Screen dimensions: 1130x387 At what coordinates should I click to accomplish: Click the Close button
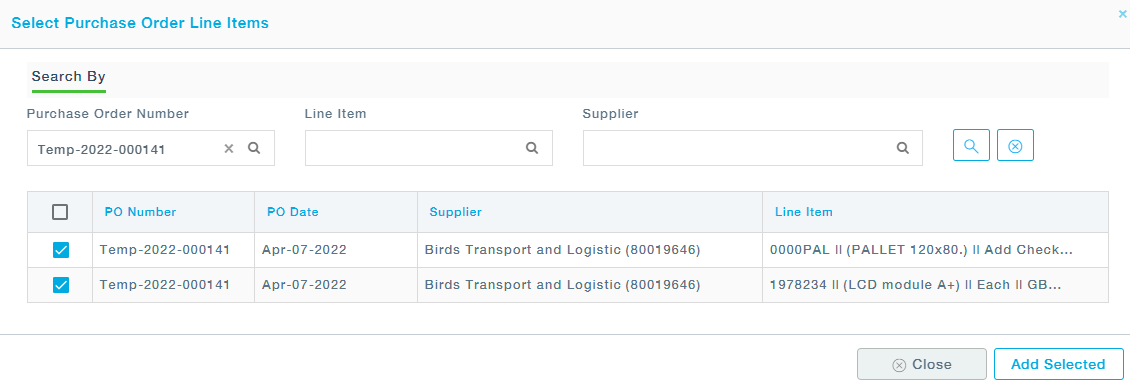(x=922, y=364)
